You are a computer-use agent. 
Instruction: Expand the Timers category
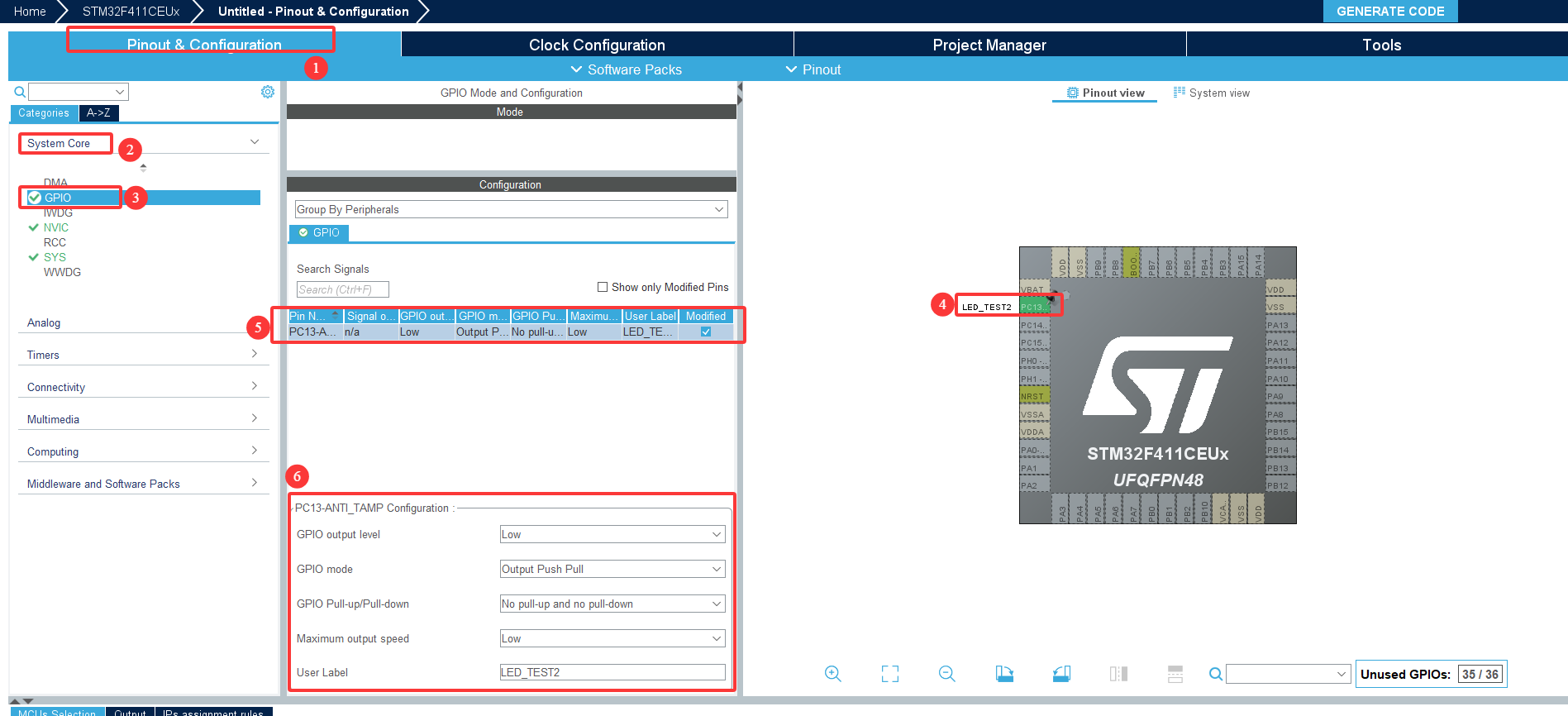pyautogui.click(x=255, y=354)
